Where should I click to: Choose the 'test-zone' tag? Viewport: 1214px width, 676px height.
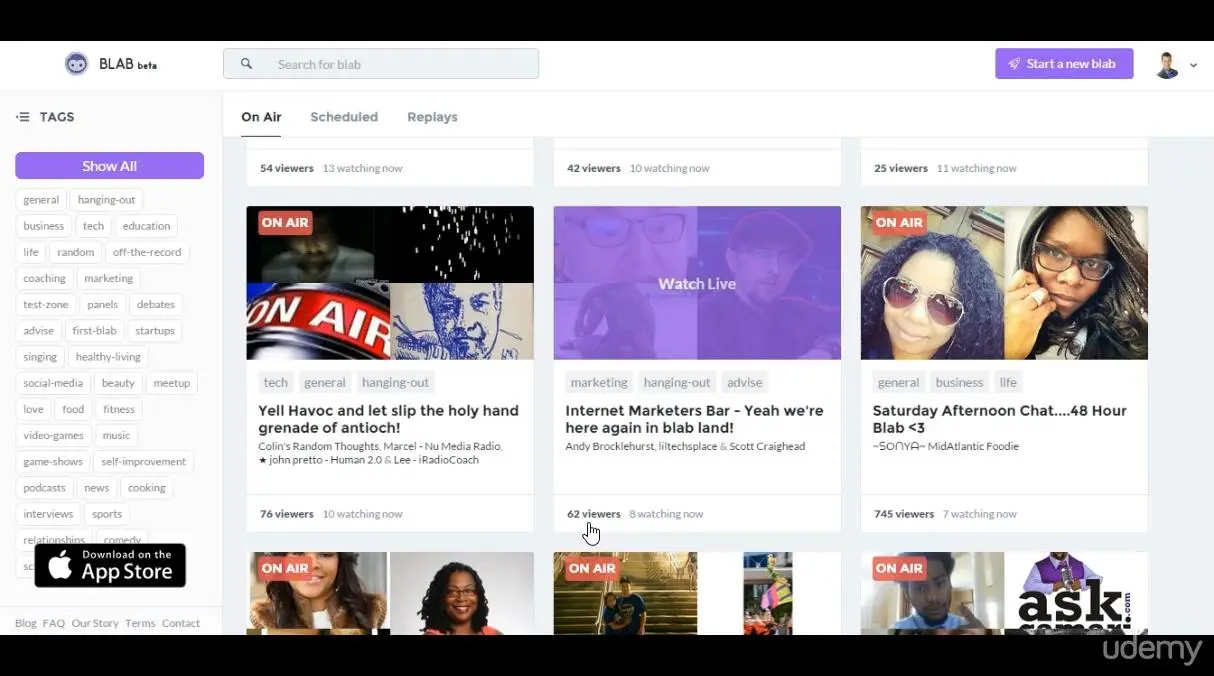coord(46,304)
